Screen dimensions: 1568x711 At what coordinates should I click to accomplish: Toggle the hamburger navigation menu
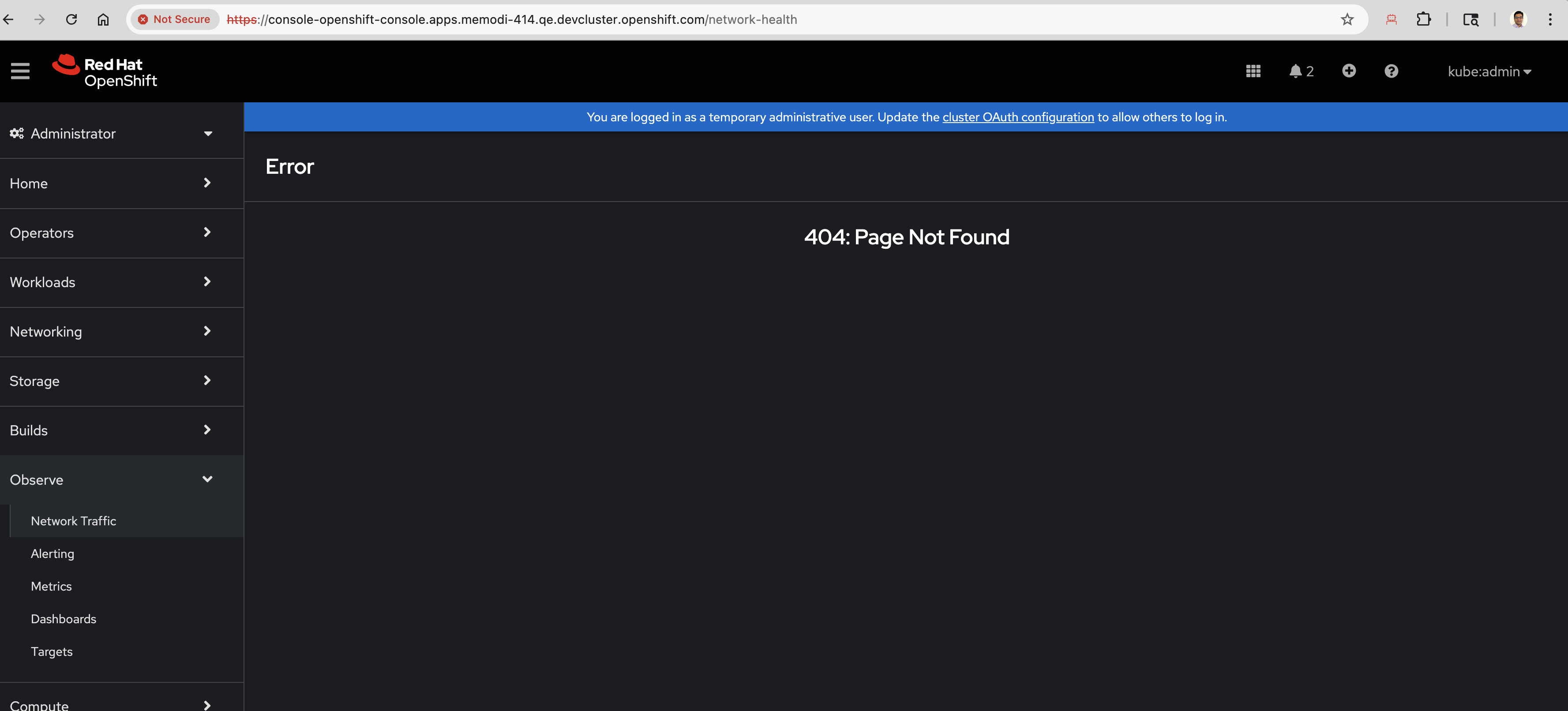[x=20, y=71]
